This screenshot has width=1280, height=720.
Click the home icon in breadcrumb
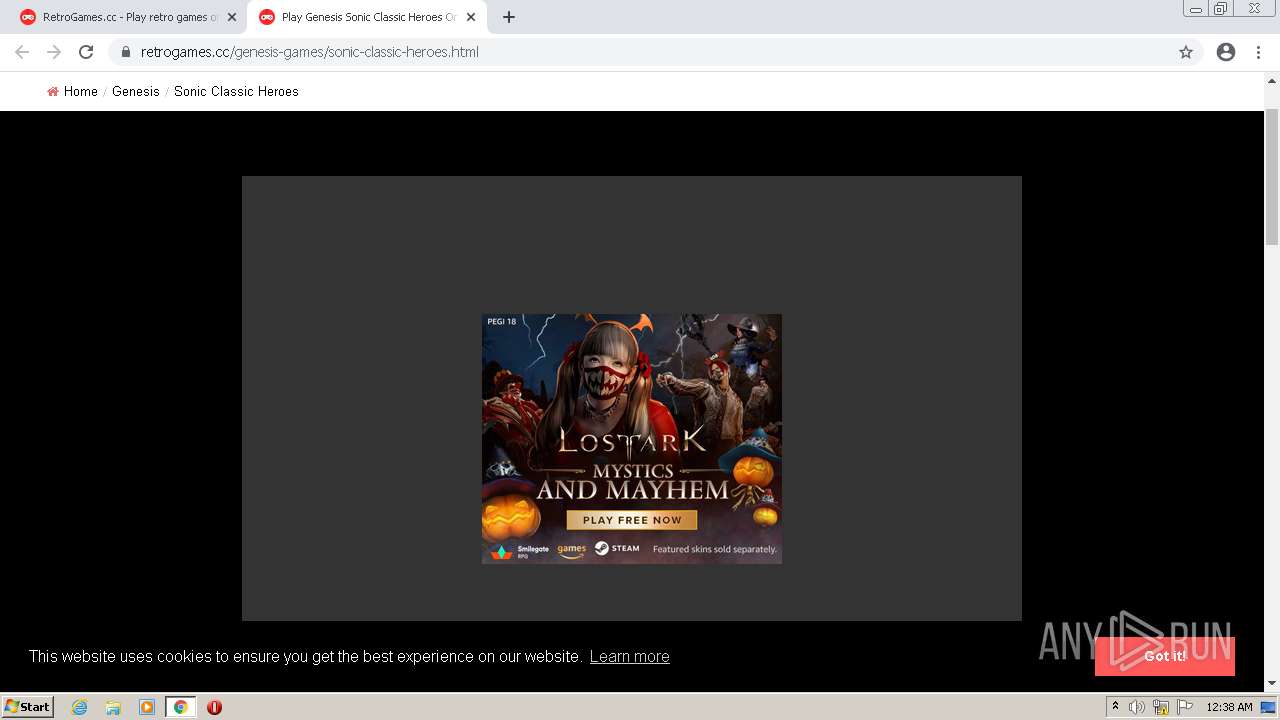53,91
